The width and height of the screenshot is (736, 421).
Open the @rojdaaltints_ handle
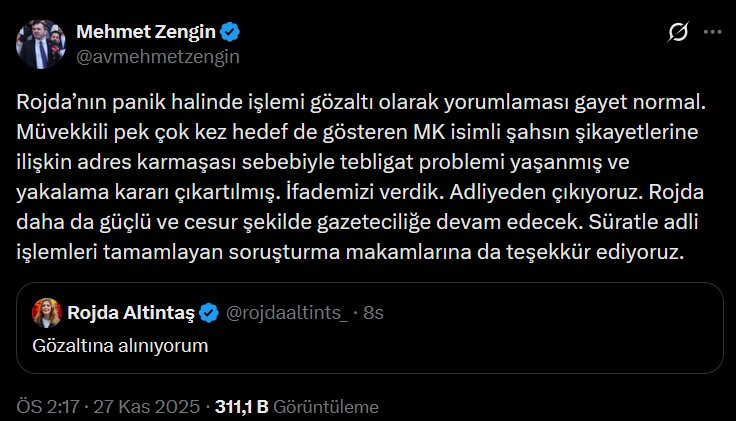click(x=289, y=313)
